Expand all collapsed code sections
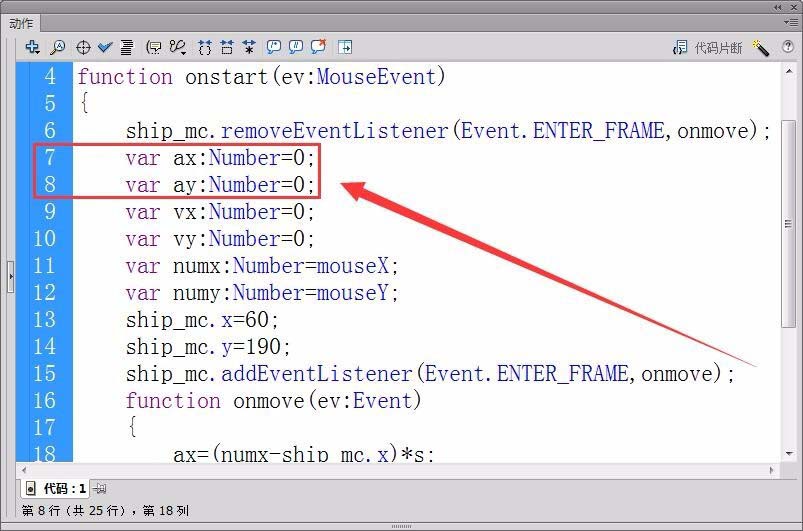Screen dimensions: 803x531 [x=249, y=48]
